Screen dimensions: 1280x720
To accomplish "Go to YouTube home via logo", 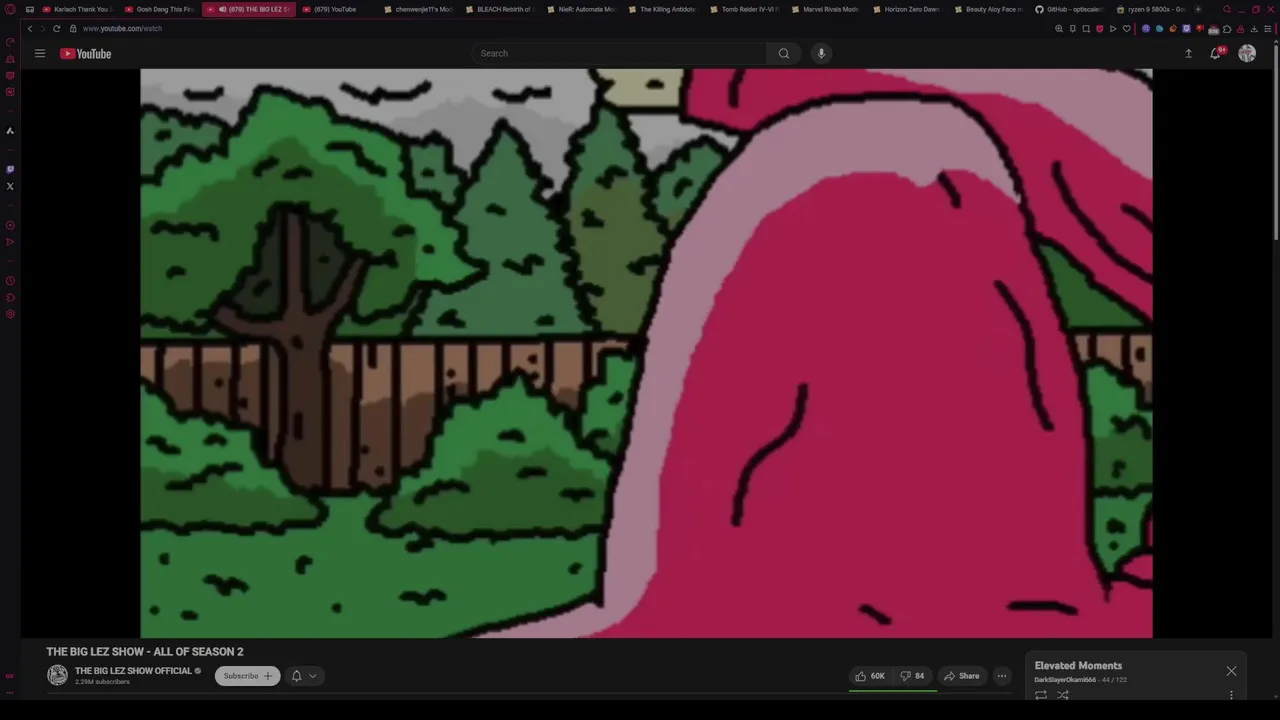I will (x=85, y=53).
